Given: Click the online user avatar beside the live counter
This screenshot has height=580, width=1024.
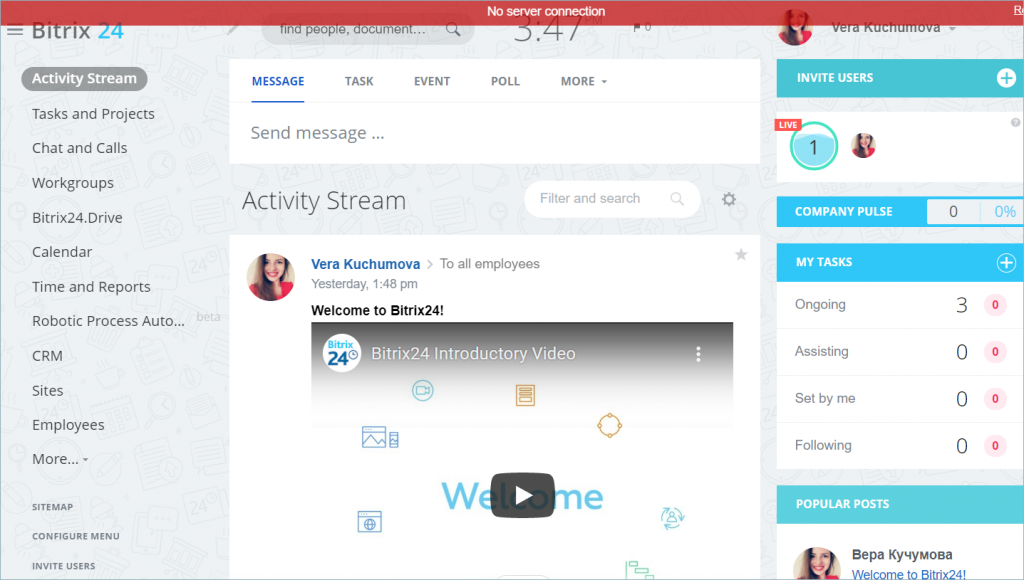Looking at the screenshot, I should coord(863,145).
